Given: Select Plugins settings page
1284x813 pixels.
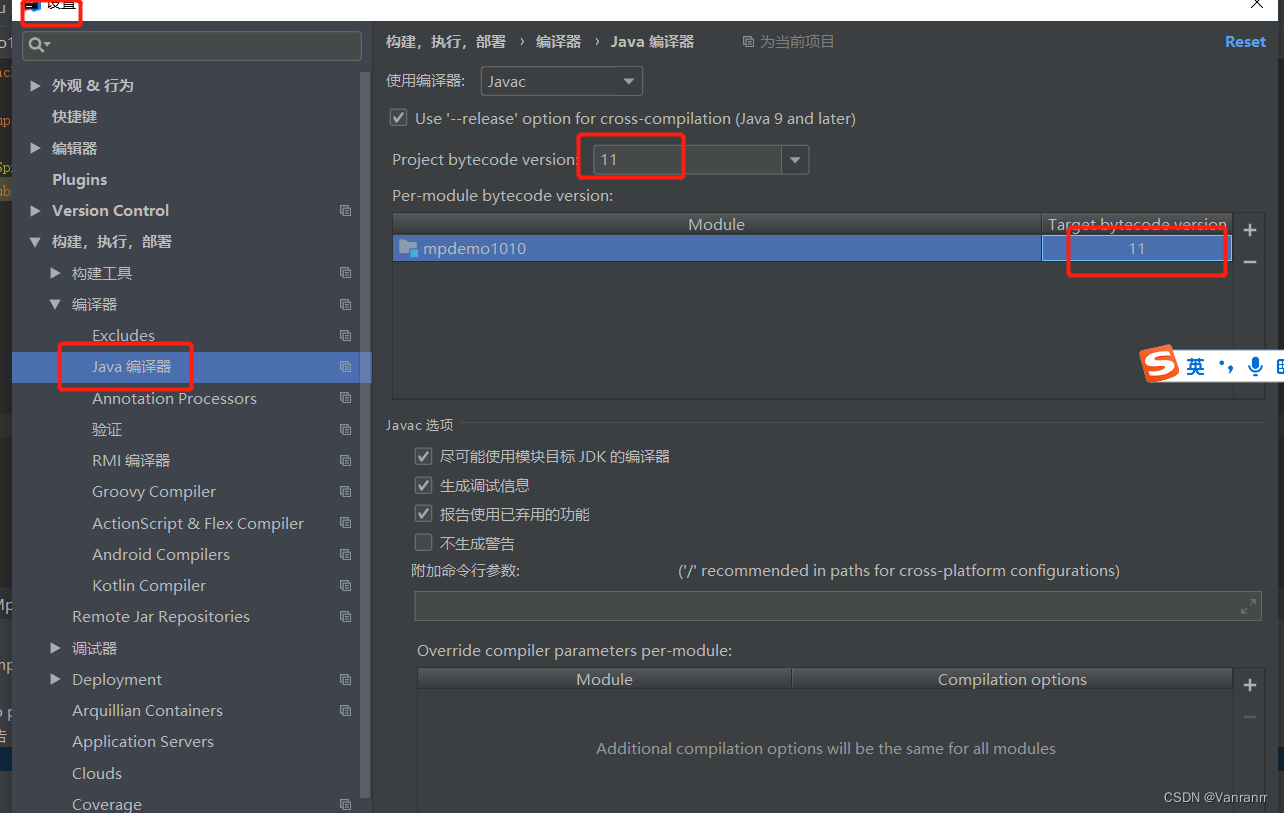Looking at the screenshot, I should click(x=80, y=179).
